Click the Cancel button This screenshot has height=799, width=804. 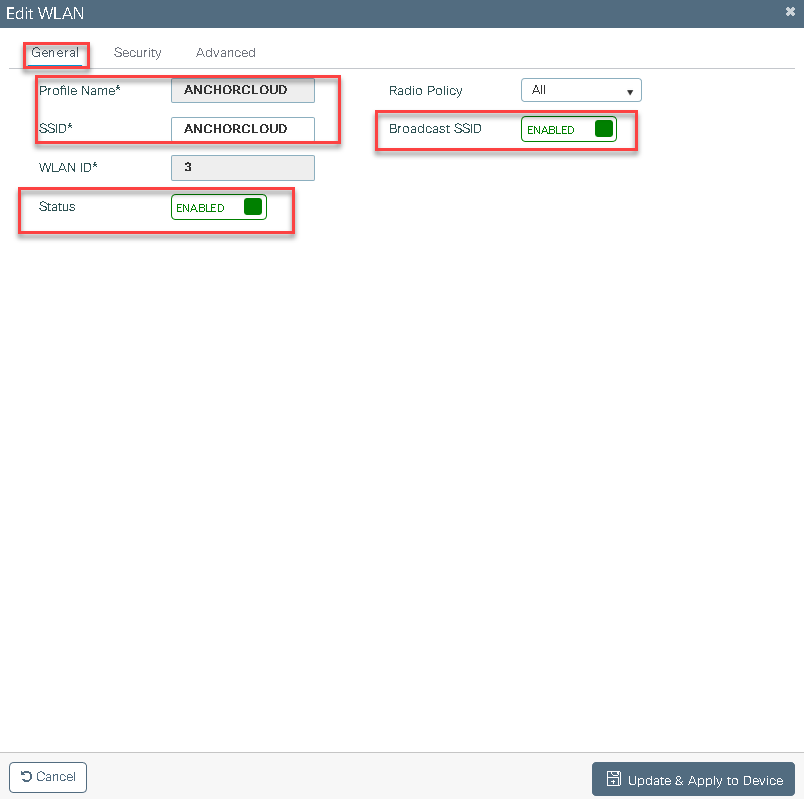(x=48, y=776)
